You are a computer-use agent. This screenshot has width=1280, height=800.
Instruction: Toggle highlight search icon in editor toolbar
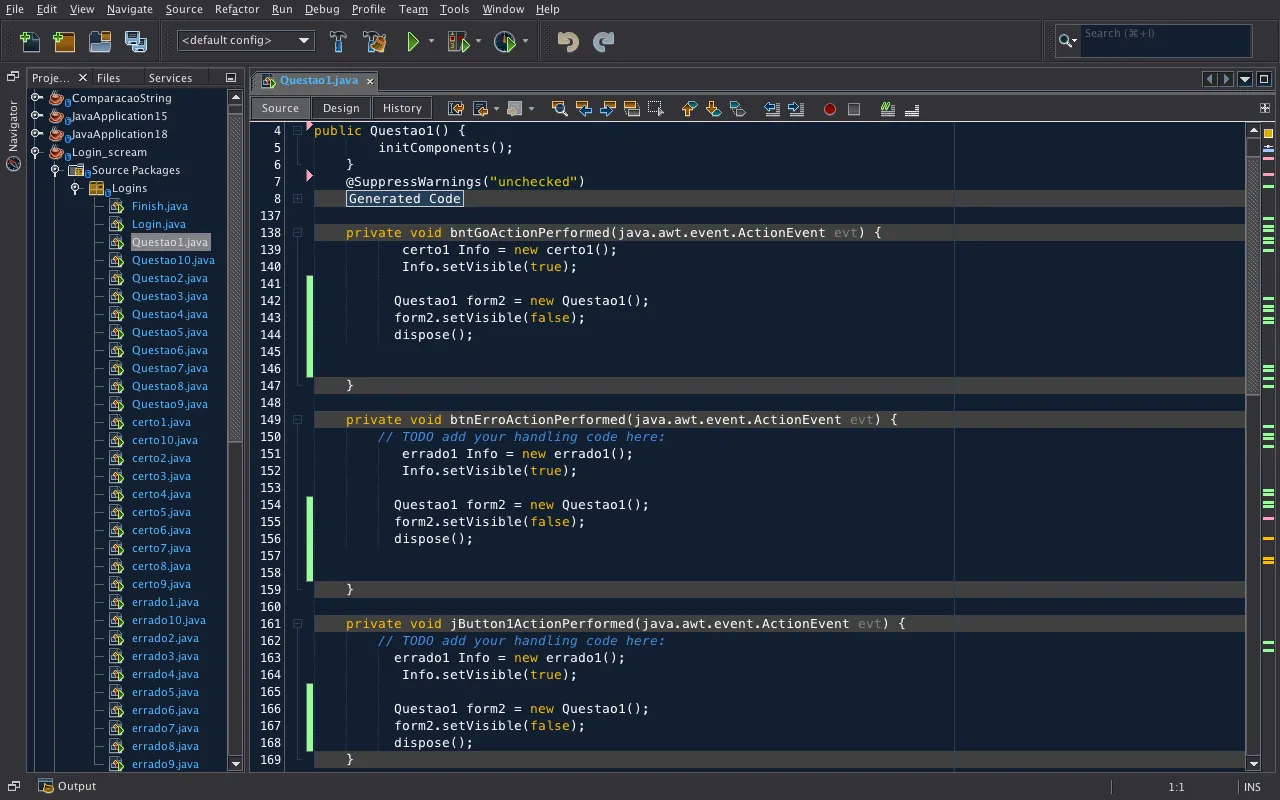632,109
